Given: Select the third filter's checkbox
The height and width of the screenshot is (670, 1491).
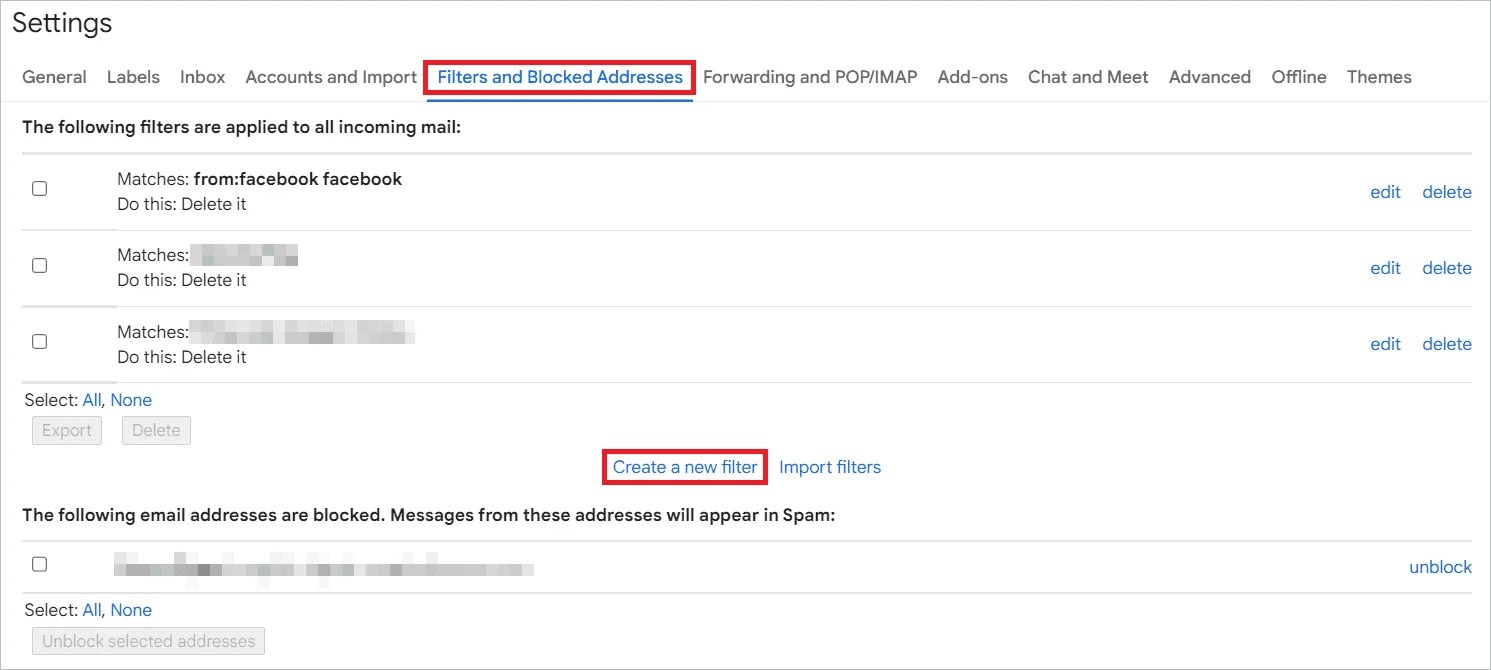Looking at the screenshot, I should click(39, 341).
